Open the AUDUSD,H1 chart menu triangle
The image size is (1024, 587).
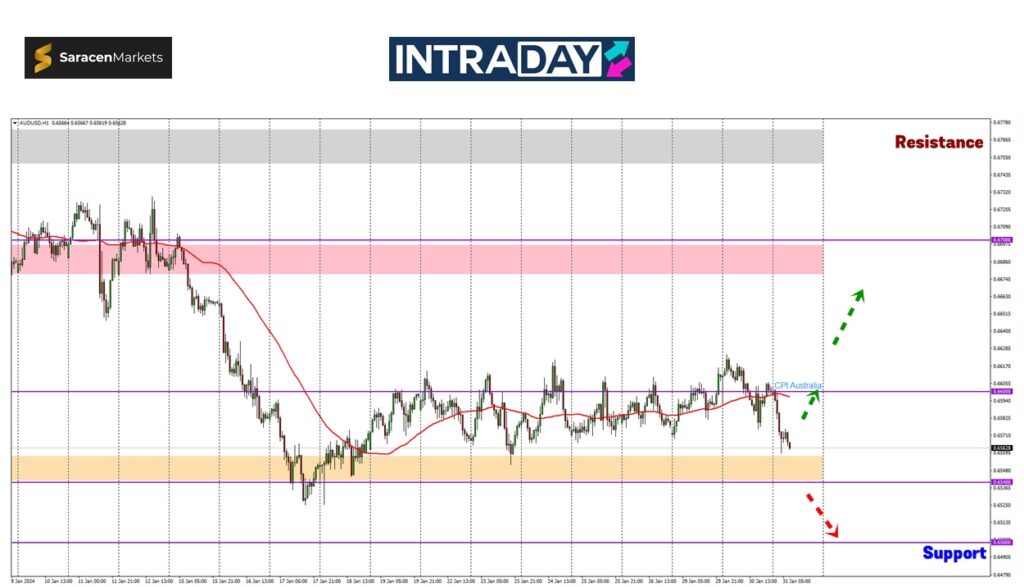point(15,123)
